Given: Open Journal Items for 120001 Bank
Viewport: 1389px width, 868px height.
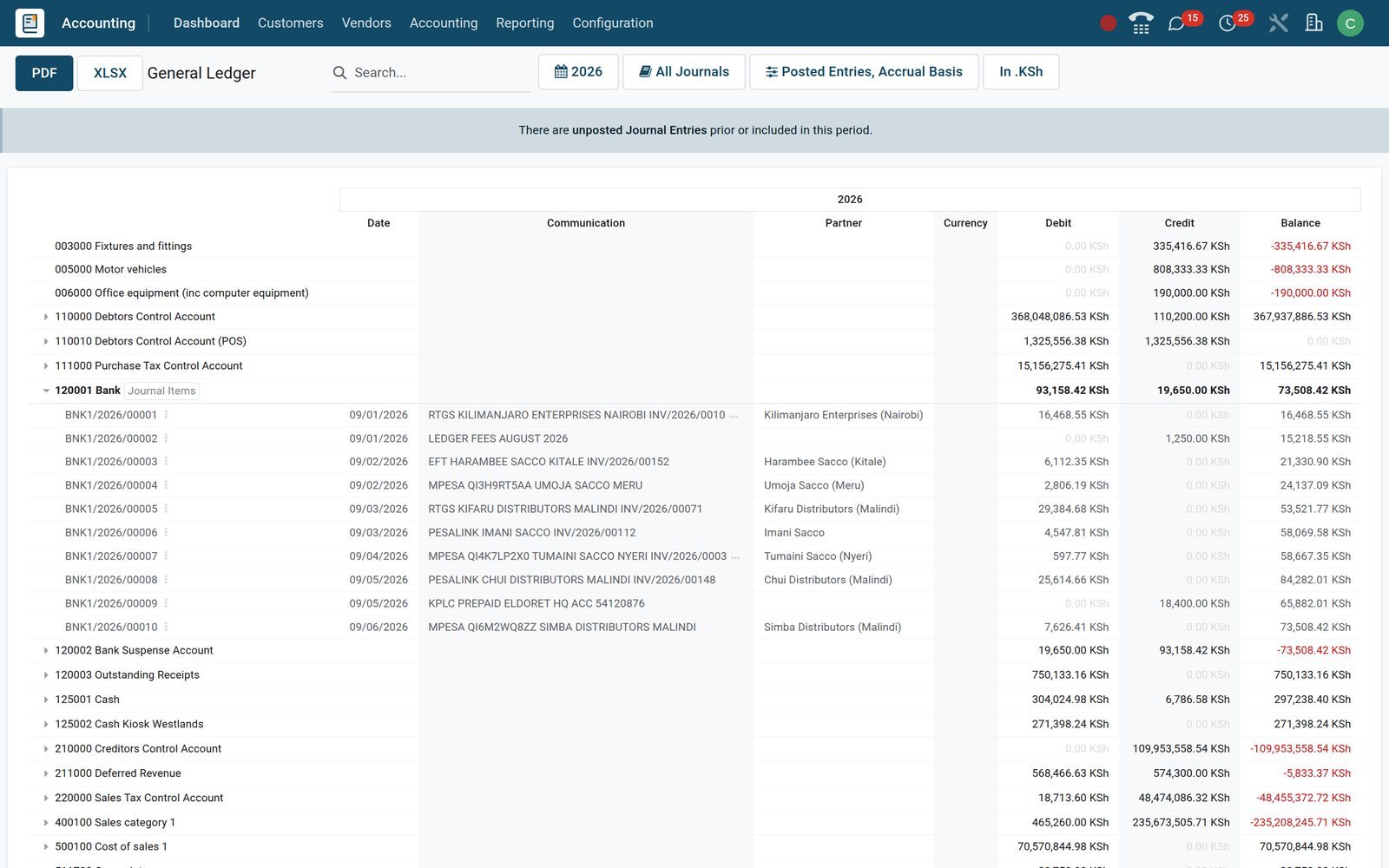Looking at the screenshot, I should click(x=161, y=391).
